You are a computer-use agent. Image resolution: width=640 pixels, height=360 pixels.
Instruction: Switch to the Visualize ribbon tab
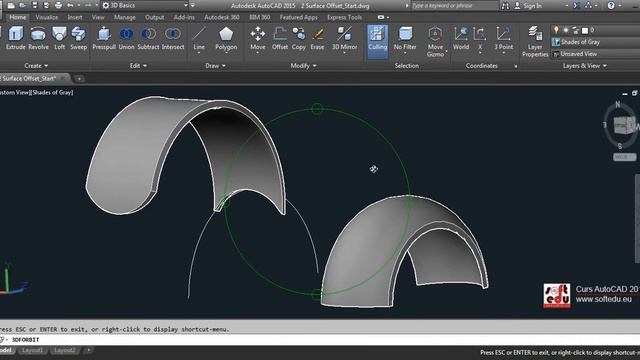(x=47, y=17)
